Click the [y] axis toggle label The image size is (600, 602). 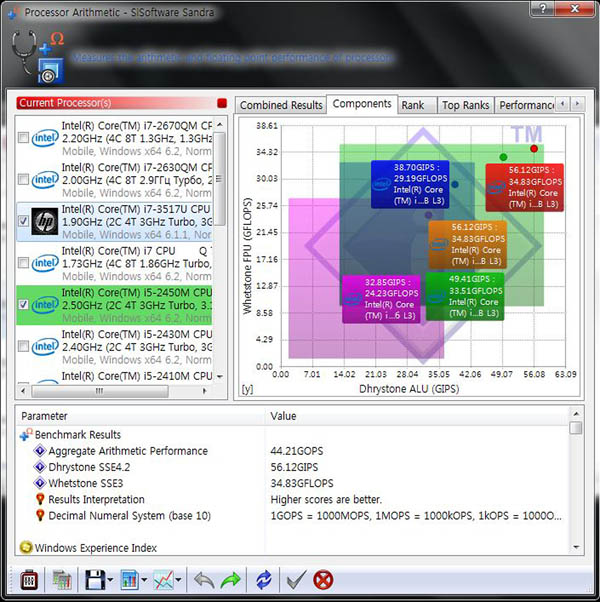247,389
